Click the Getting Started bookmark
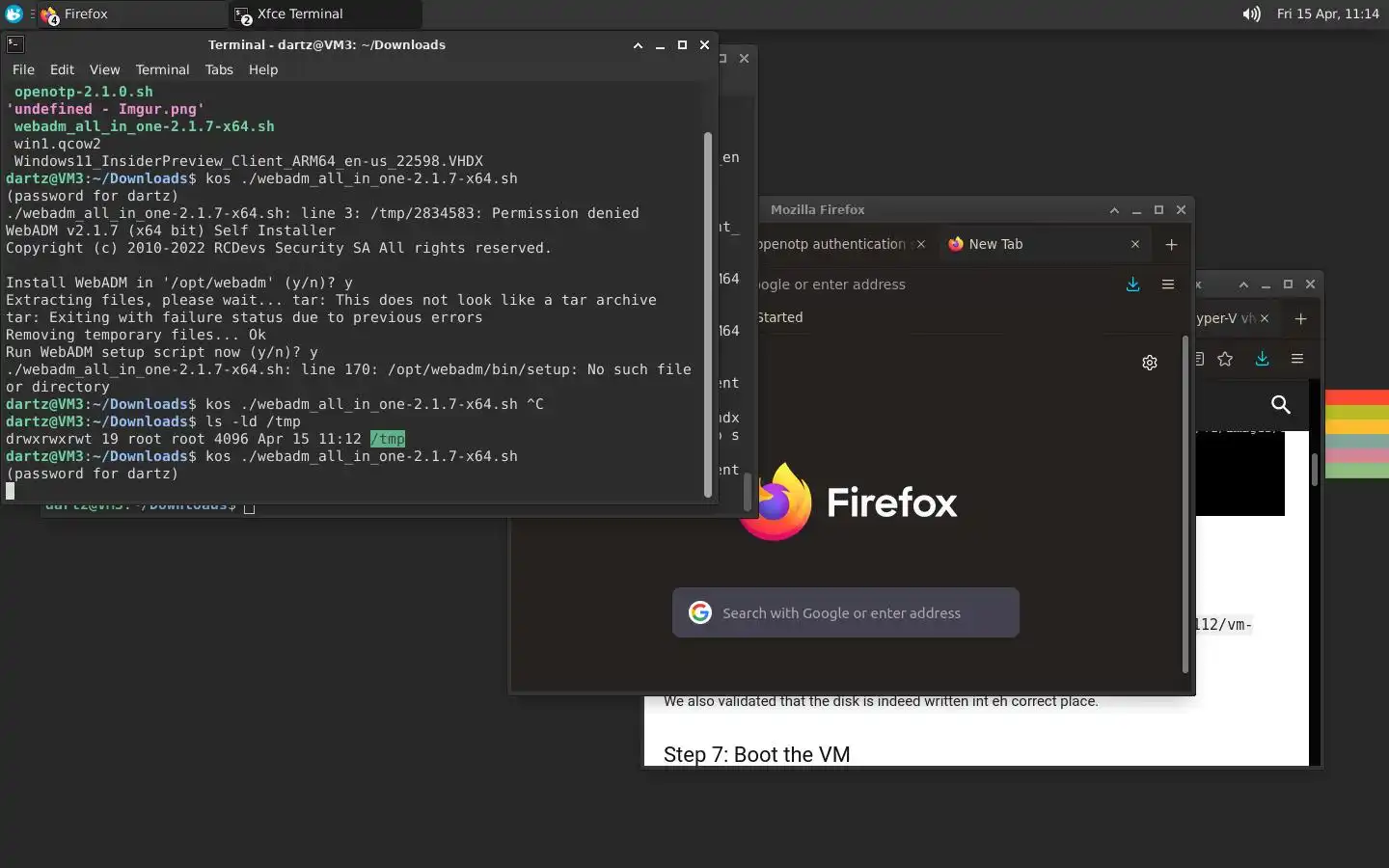 pos(780,317)
